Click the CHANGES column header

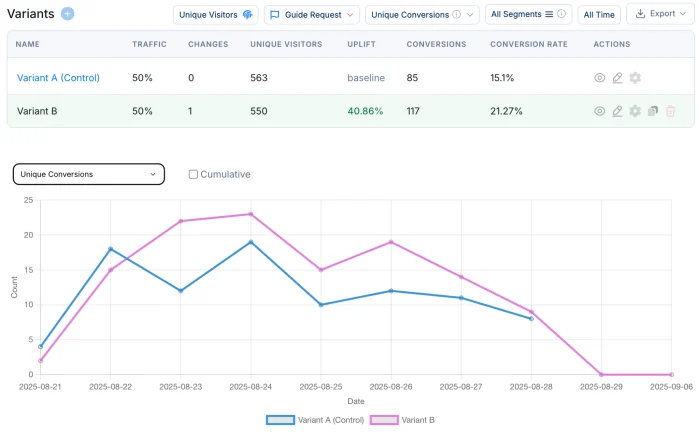(208, 44)
